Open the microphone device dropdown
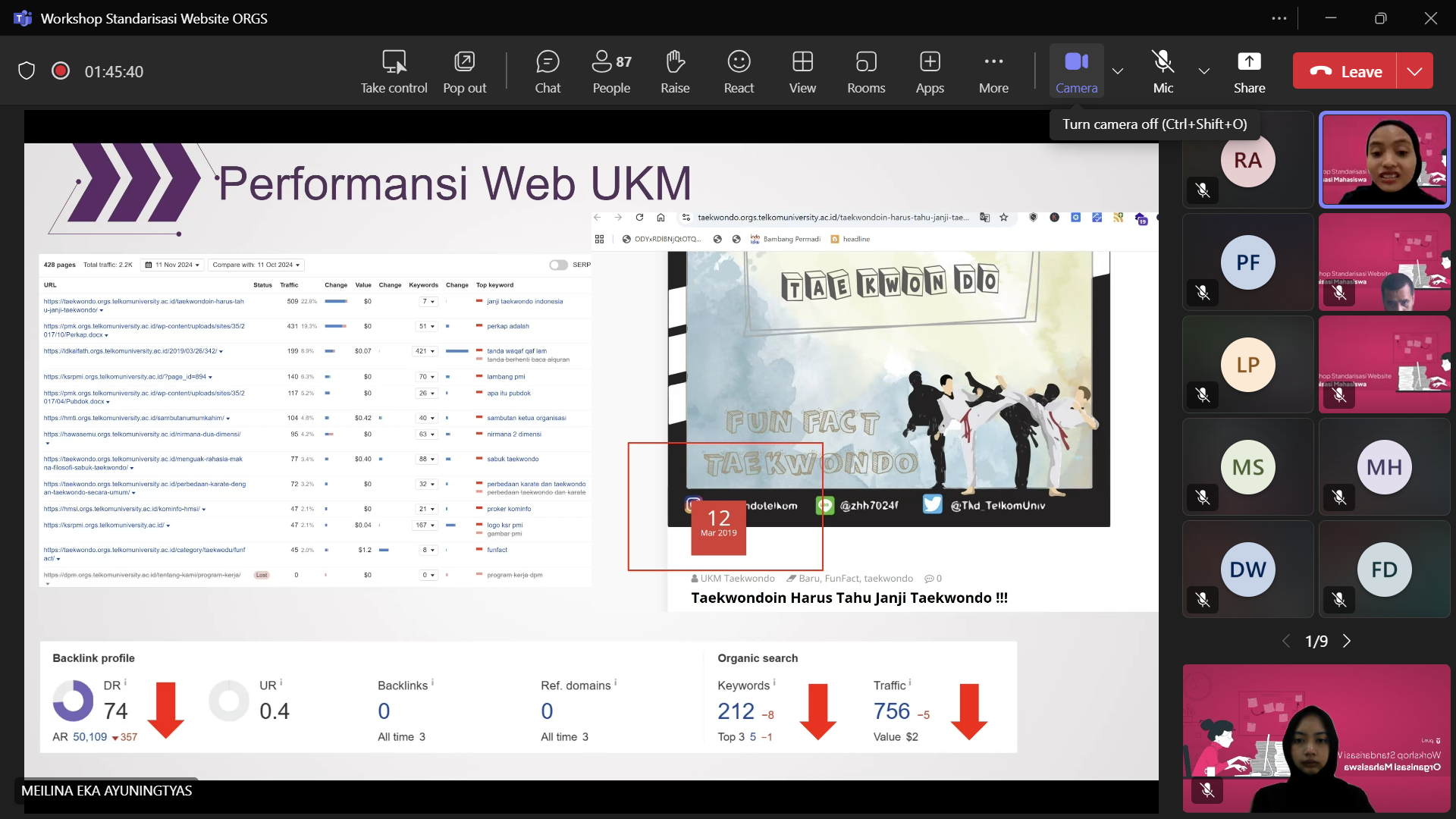The height and width of the screenshot is (819, 1456). tap(1203, 71)
